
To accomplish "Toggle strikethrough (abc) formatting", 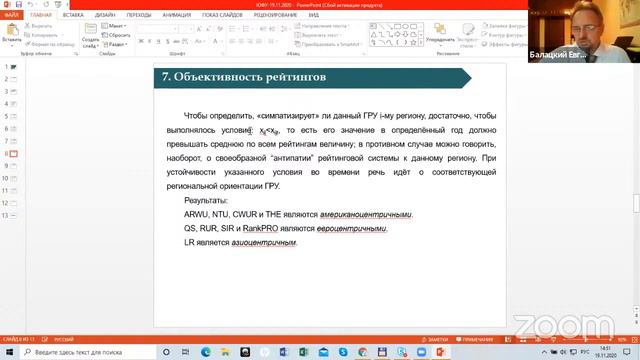I will (176, 41).
